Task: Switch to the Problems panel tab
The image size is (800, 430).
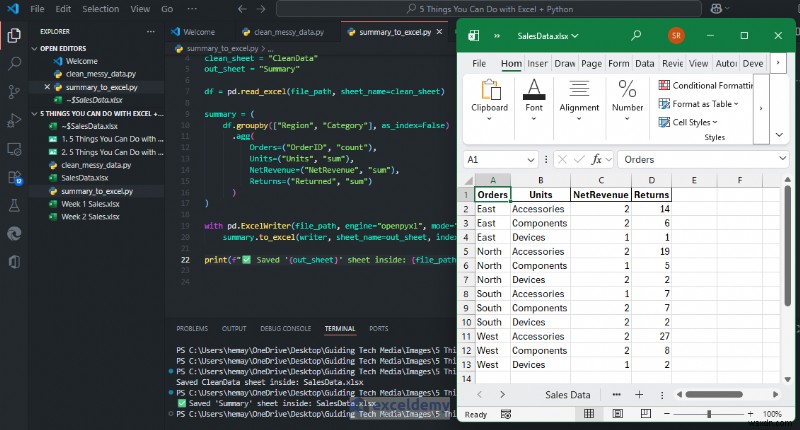Action: [x=192, y=328]
